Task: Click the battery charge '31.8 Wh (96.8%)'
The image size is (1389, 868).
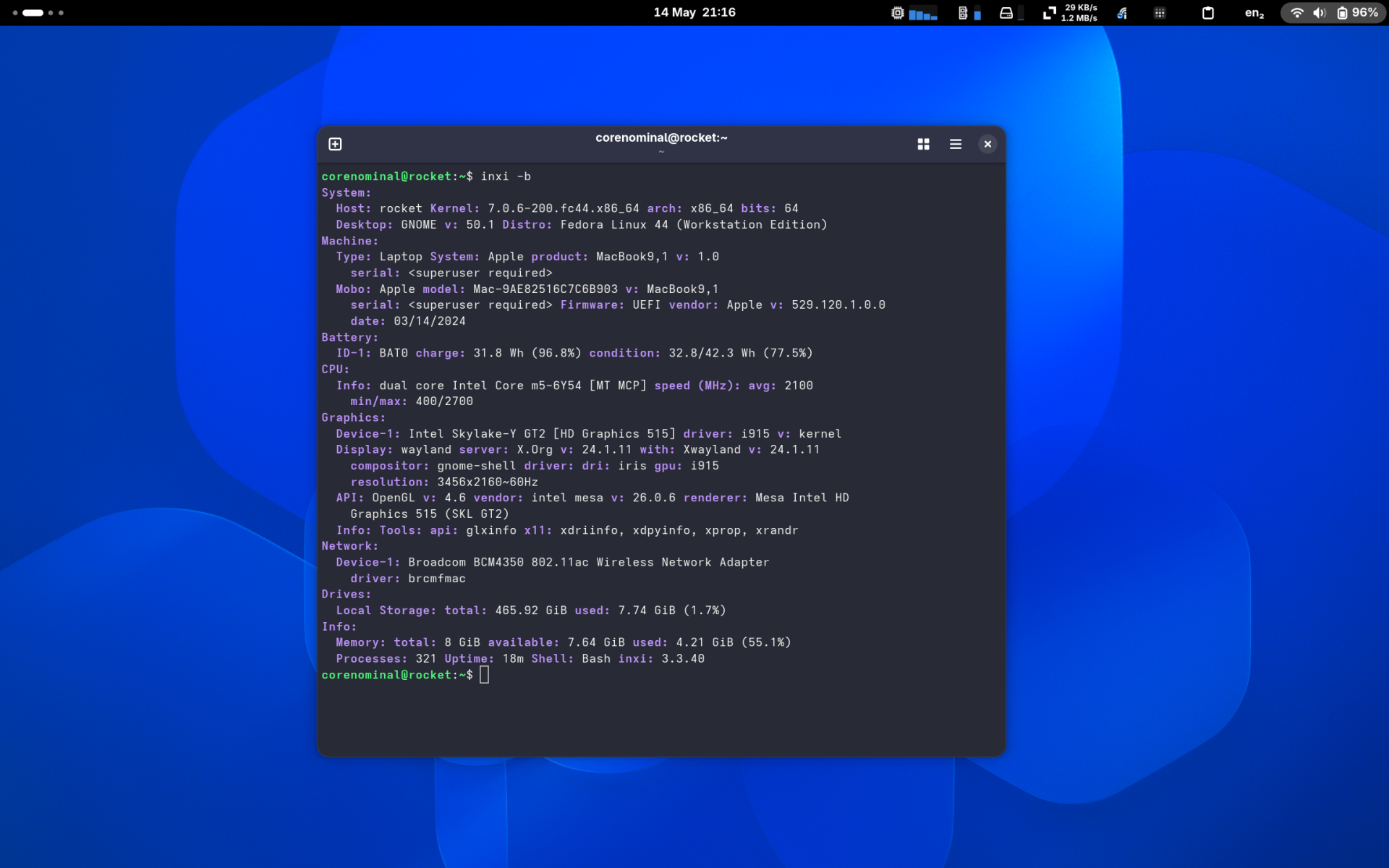Action: (x=527, y=353)
